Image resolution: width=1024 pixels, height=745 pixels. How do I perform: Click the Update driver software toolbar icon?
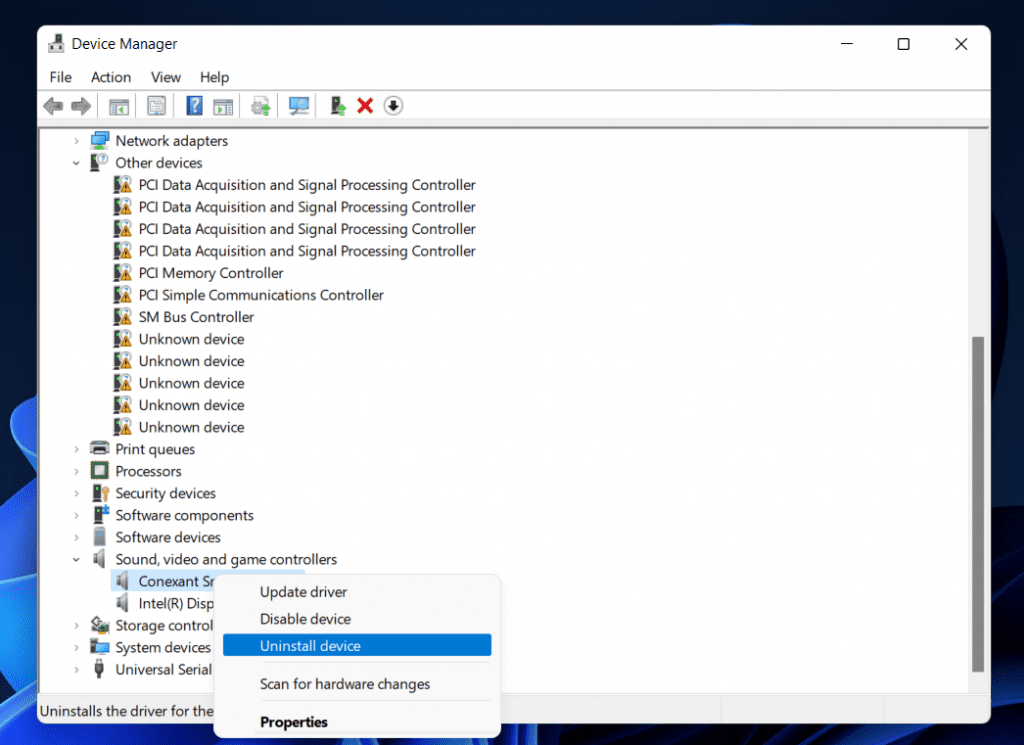tap(260, 105)
